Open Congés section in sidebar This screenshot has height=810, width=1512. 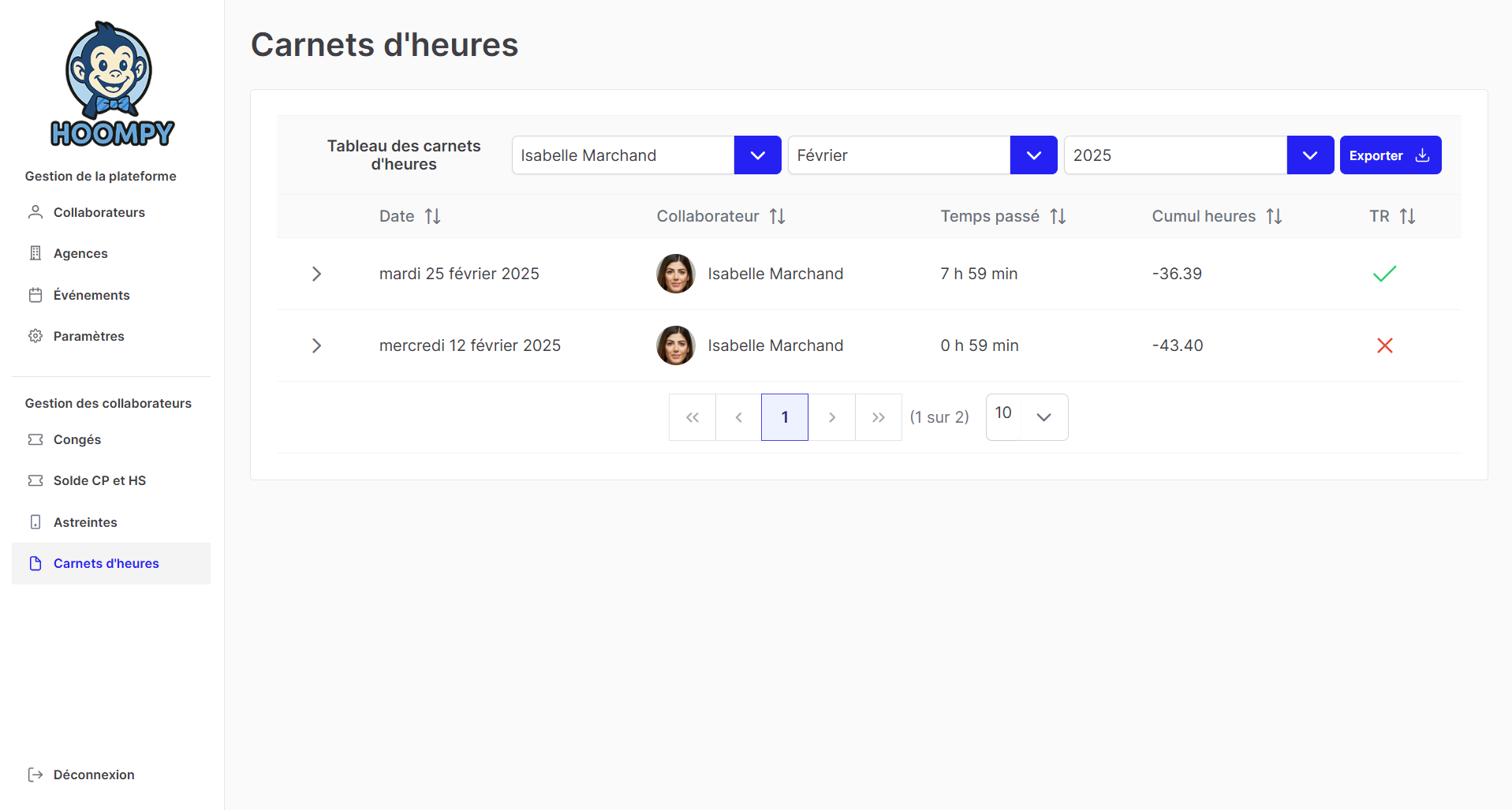point(77,439)
